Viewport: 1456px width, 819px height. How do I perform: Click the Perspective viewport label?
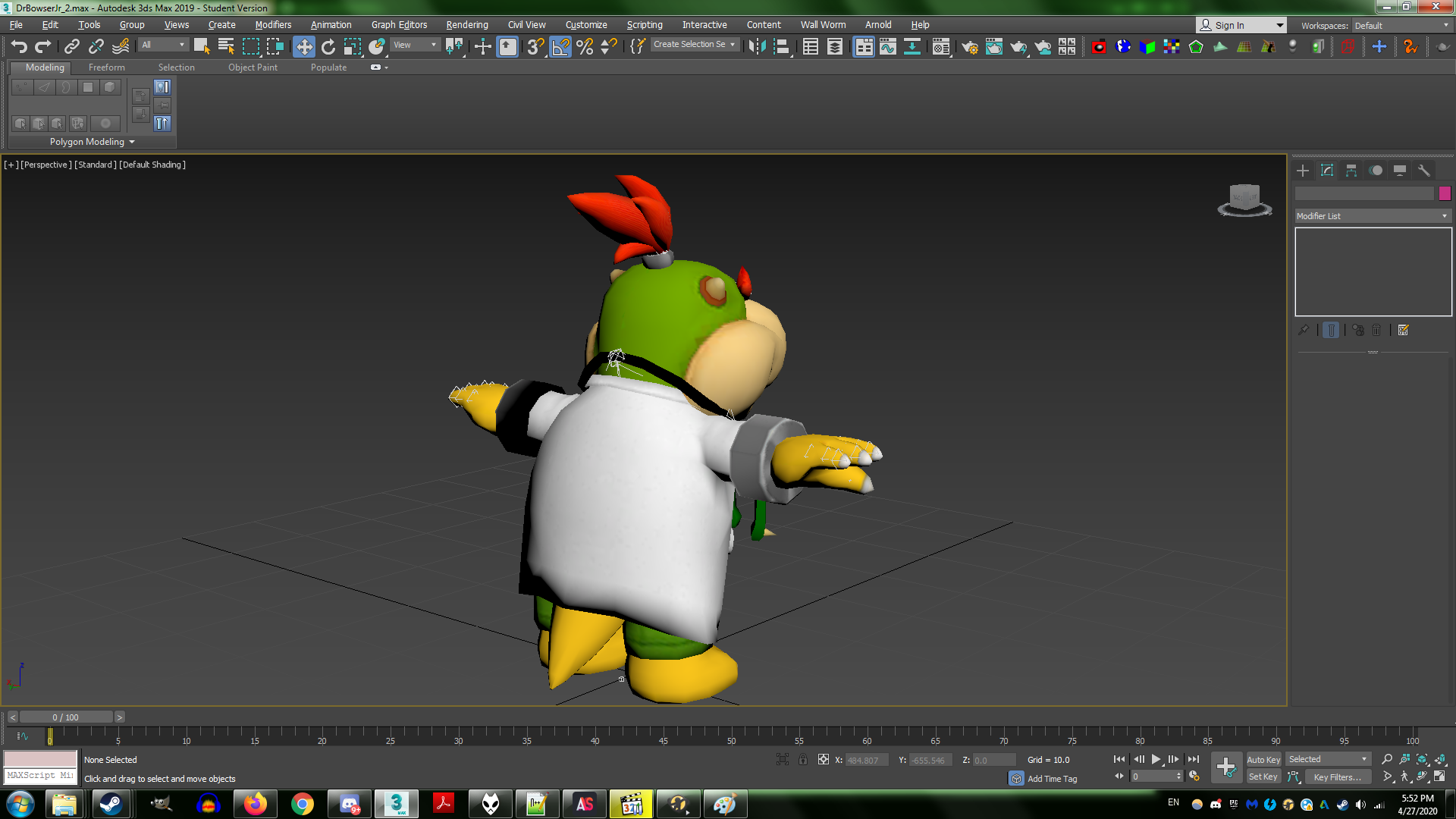46,165
